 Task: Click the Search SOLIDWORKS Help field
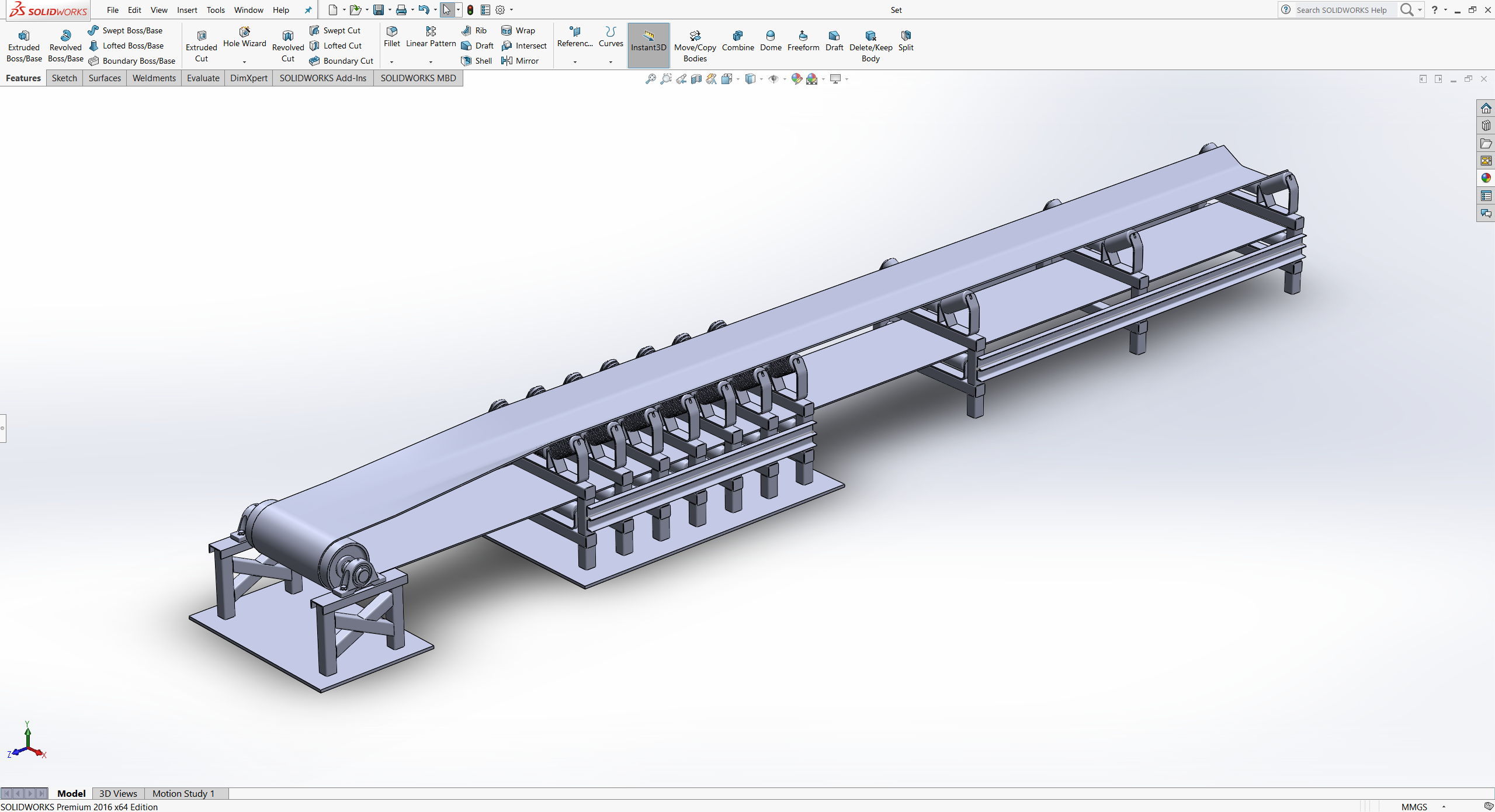1341,9
